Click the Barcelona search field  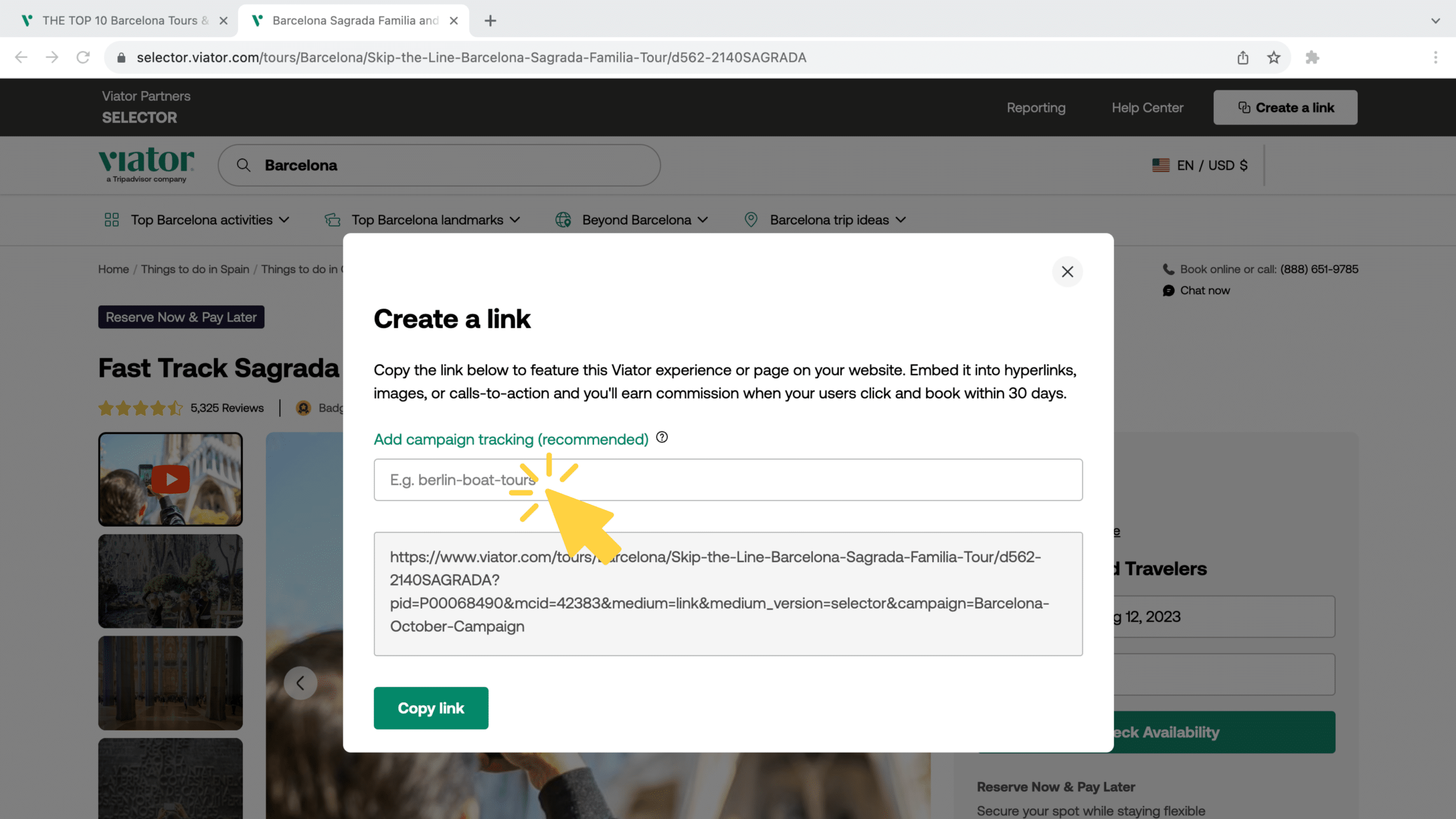click(439, 165)
